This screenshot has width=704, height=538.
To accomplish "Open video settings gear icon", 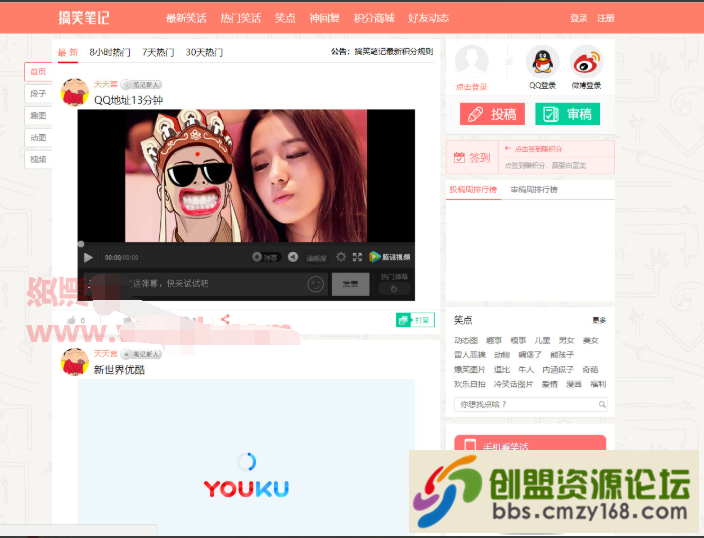I will tap(341, 257).
